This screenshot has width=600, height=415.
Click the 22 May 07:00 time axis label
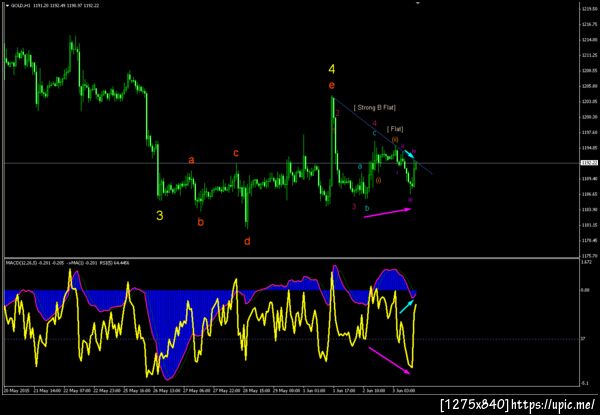79,391
